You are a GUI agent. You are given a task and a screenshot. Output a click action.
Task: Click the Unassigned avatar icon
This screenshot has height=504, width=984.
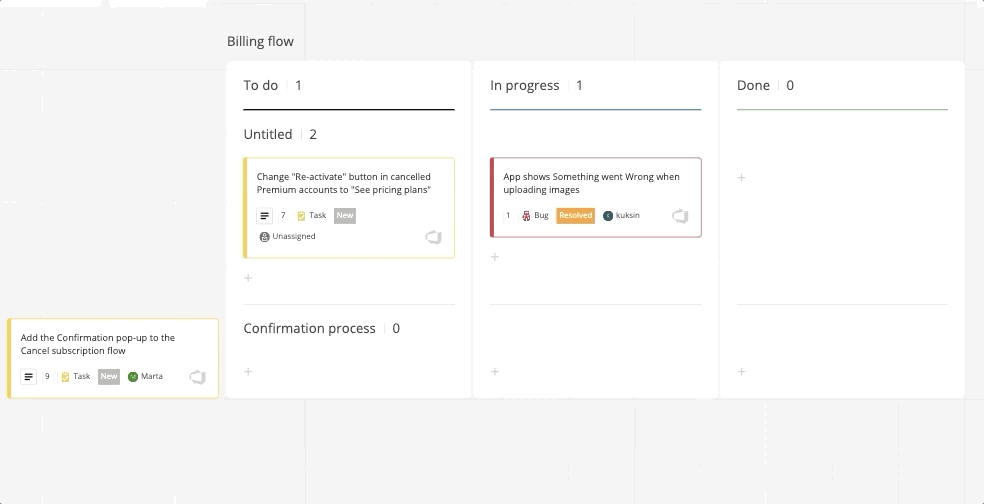coord(264,237)
